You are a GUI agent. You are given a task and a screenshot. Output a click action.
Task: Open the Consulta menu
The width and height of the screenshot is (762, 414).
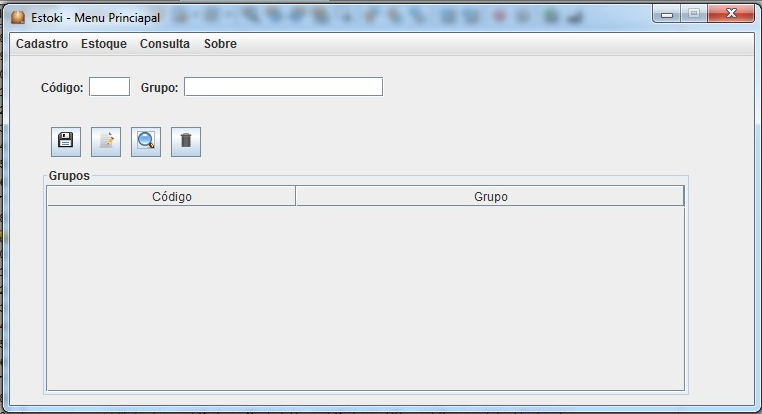tap(165, 44)
